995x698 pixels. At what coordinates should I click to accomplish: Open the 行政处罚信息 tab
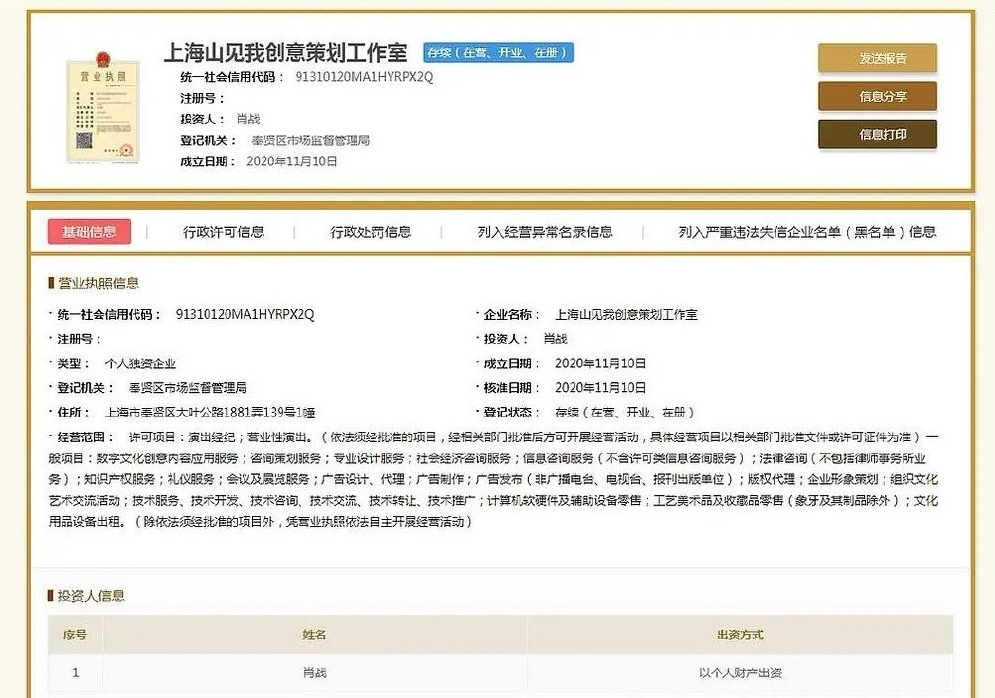click(x=371, y=231)
